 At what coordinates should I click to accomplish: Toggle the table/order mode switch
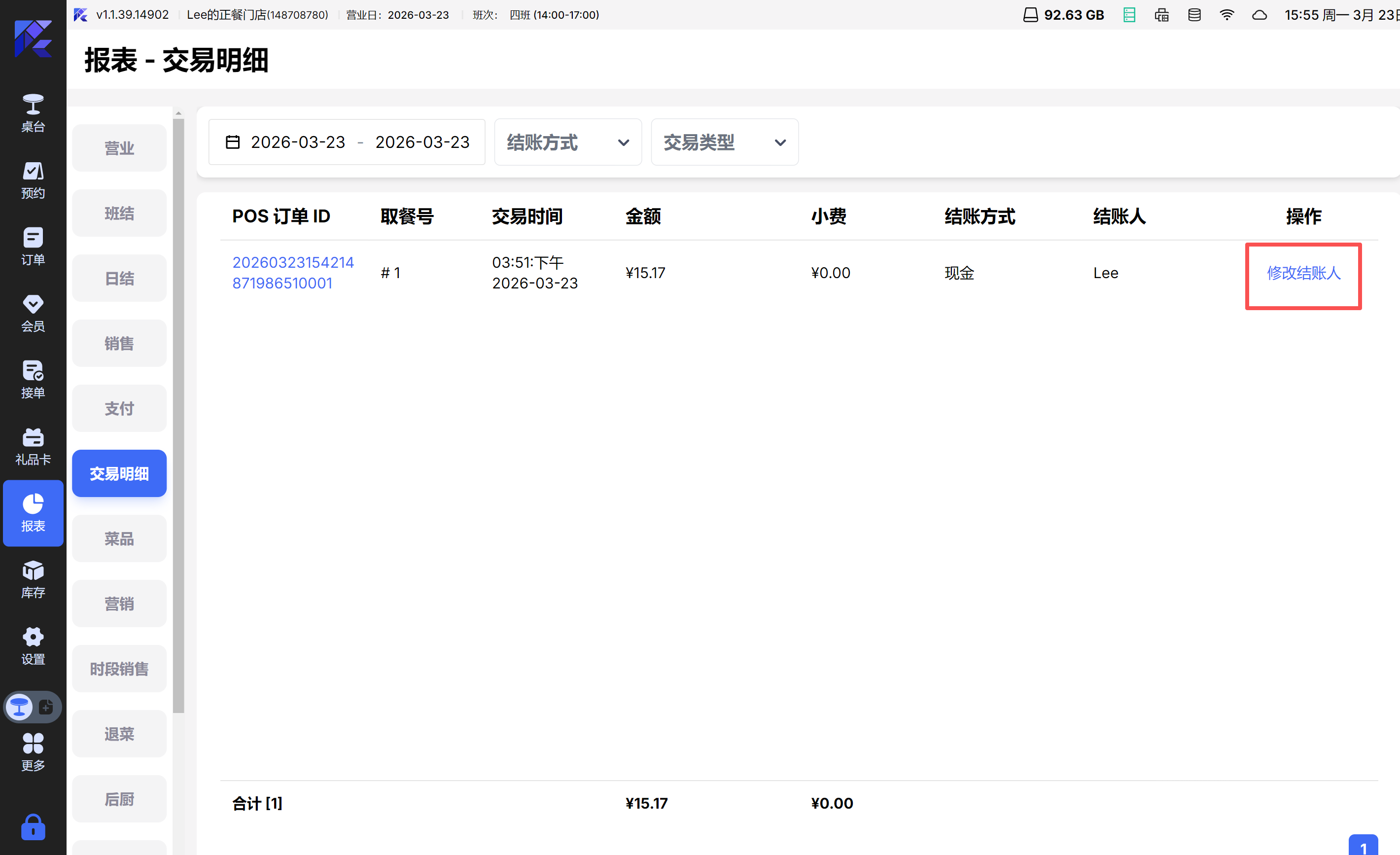[x=33, y=707]
